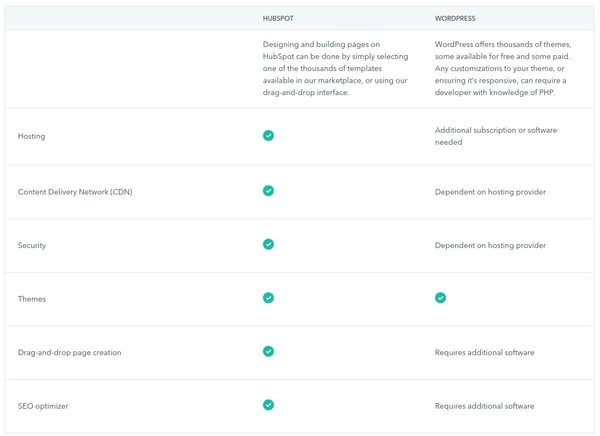
Task: Click HubSpot checkmark for Drag-and-drop page creation
Action: tap(268, 351)
